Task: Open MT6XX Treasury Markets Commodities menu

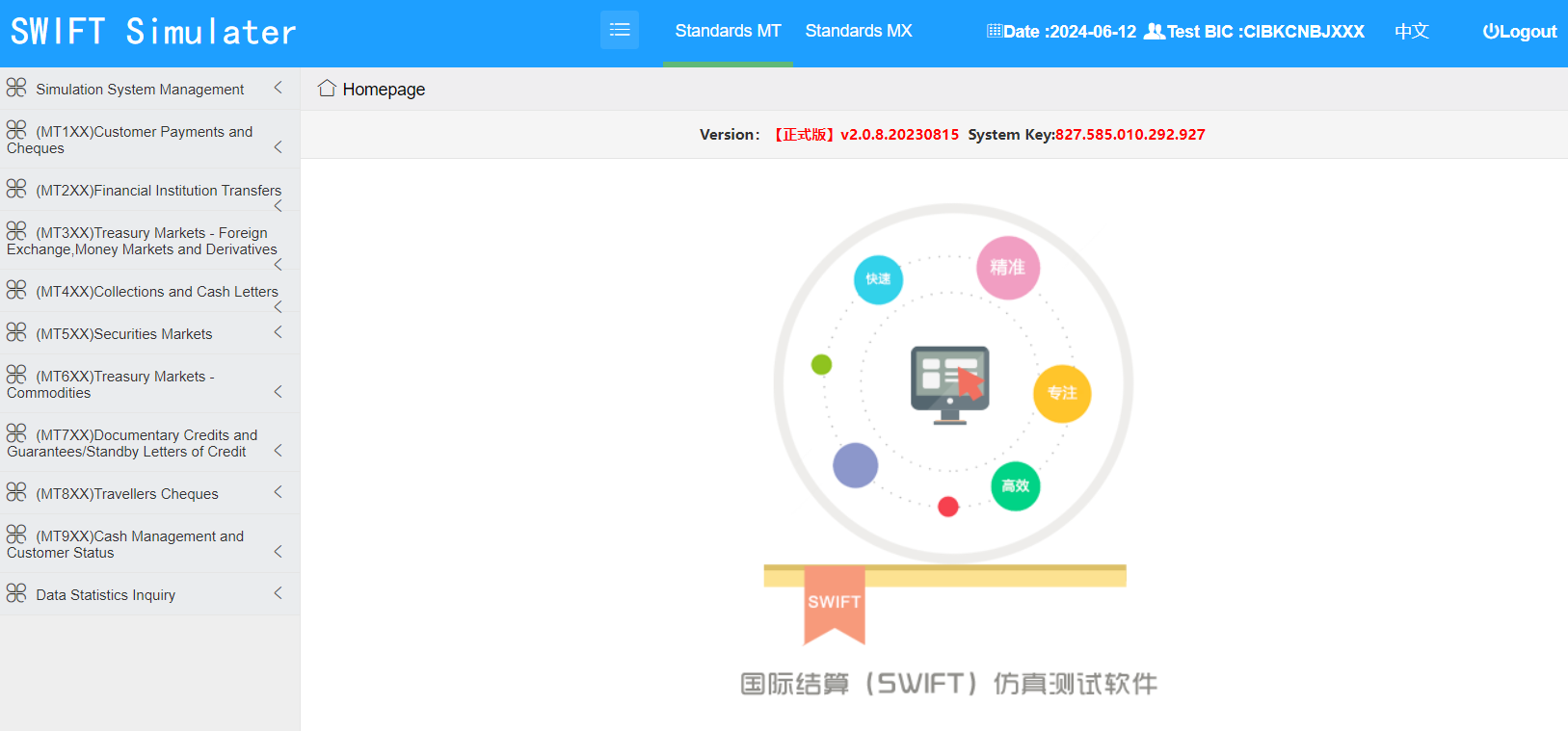Action: click(x=149, y=384)
